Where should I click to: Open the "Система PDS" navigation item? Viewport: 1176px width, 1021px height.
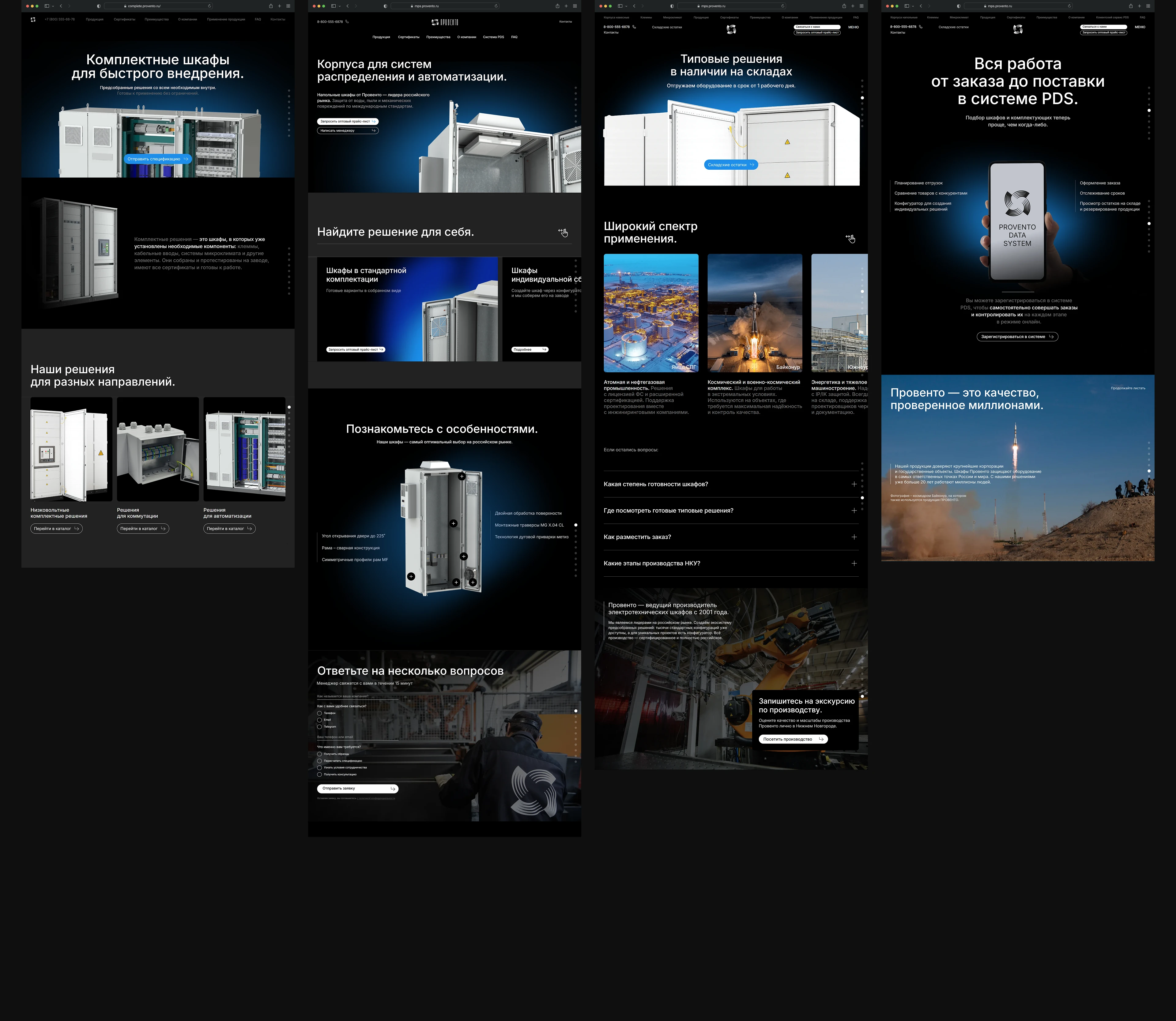click(493, 37)
